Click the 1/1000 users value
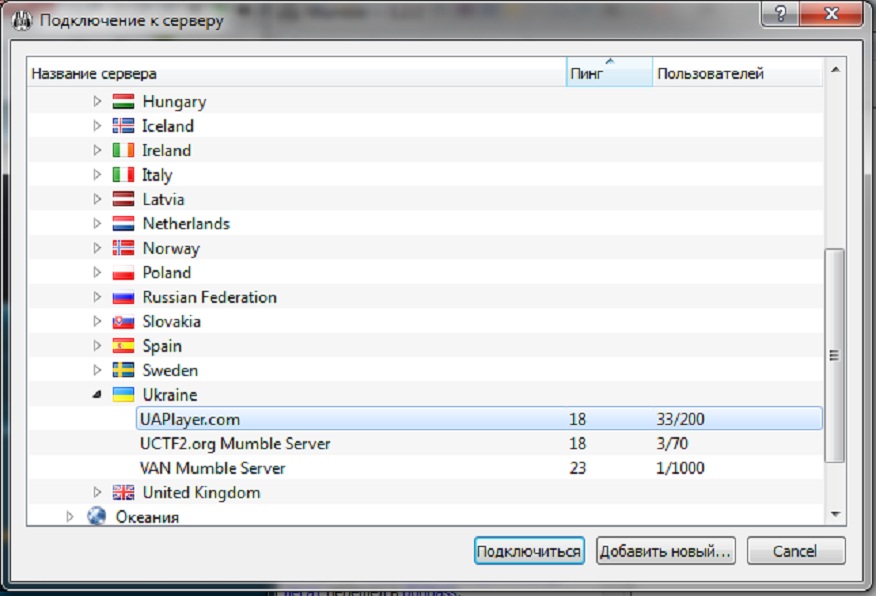 (680, 468)
